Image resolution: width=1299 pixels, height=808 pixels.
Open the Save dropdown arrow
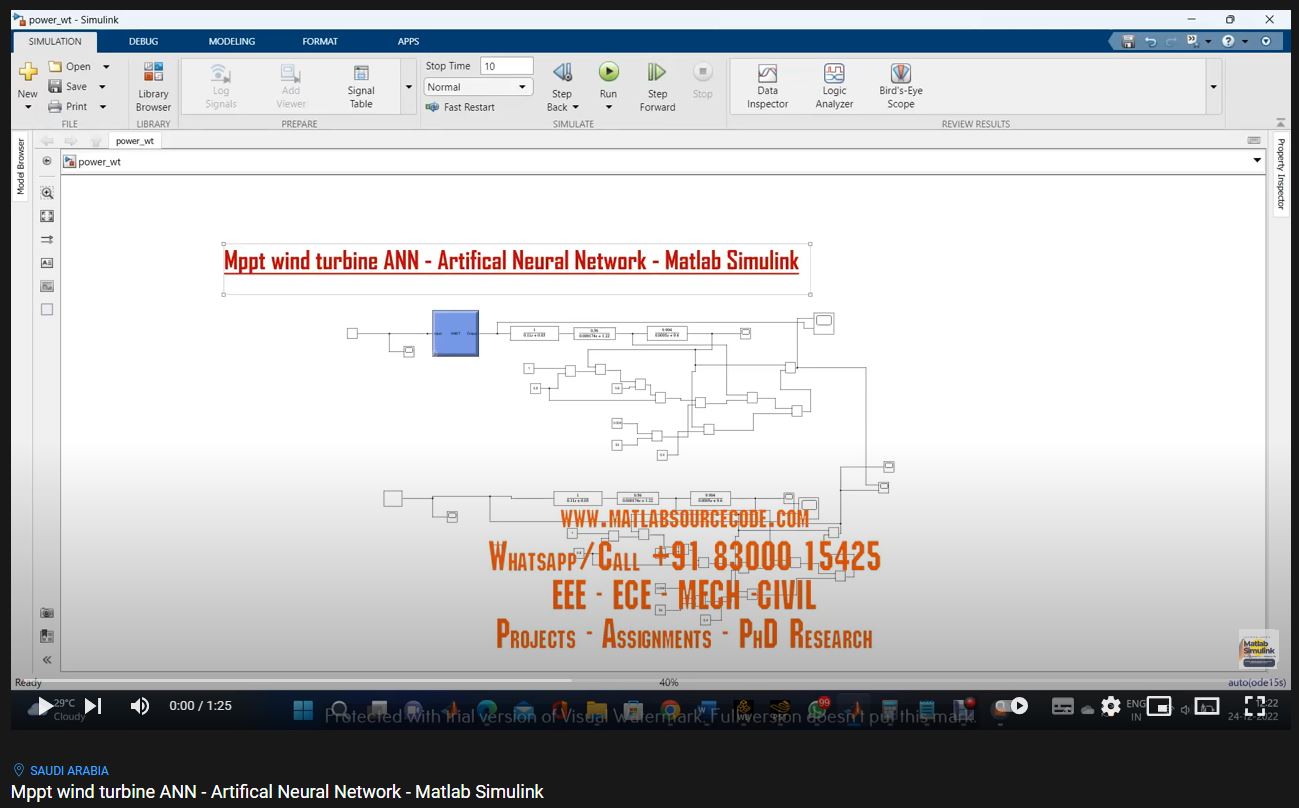(102, 87)
